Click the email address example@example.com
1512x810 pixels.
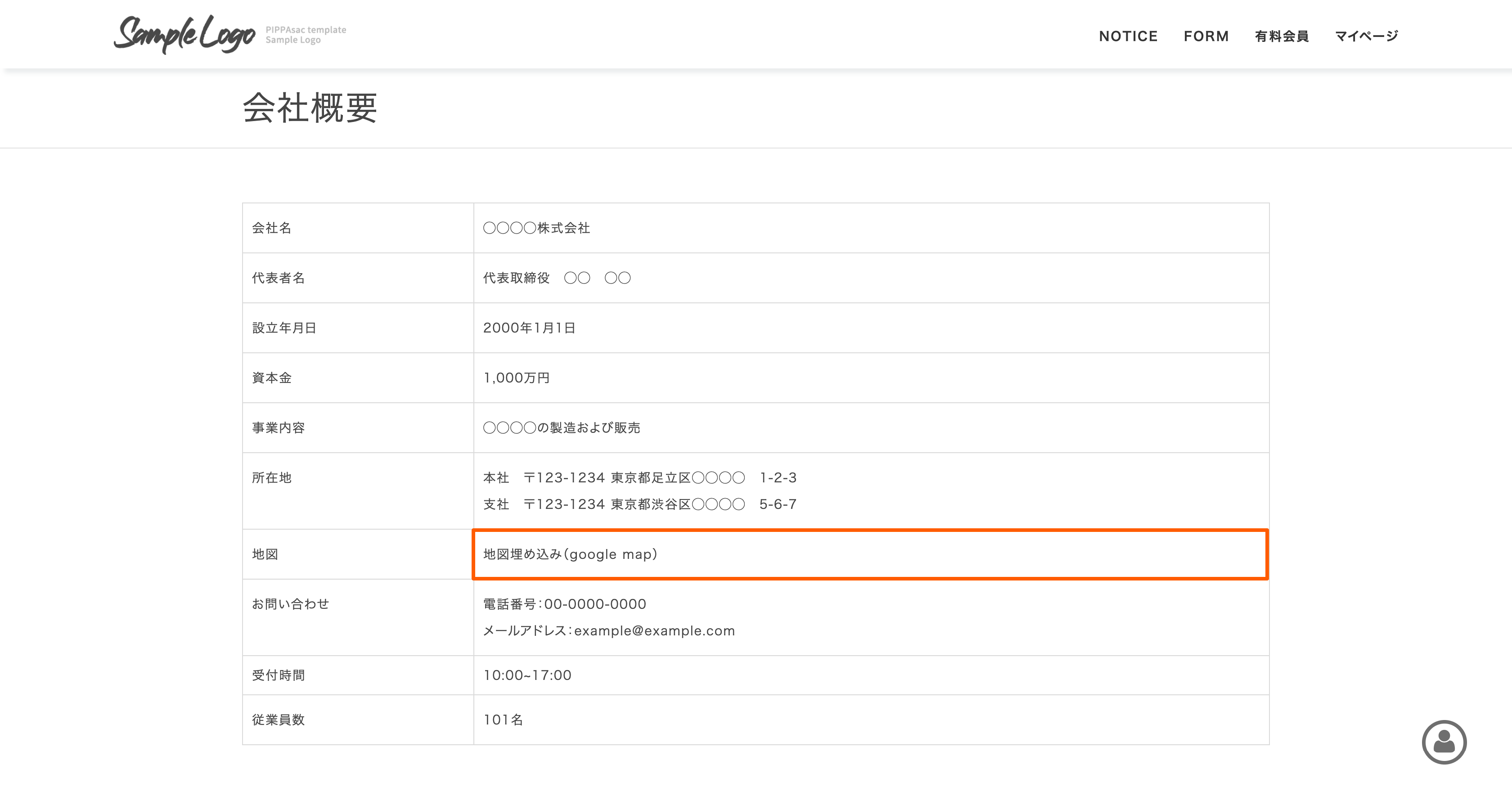tap(654, 631)
